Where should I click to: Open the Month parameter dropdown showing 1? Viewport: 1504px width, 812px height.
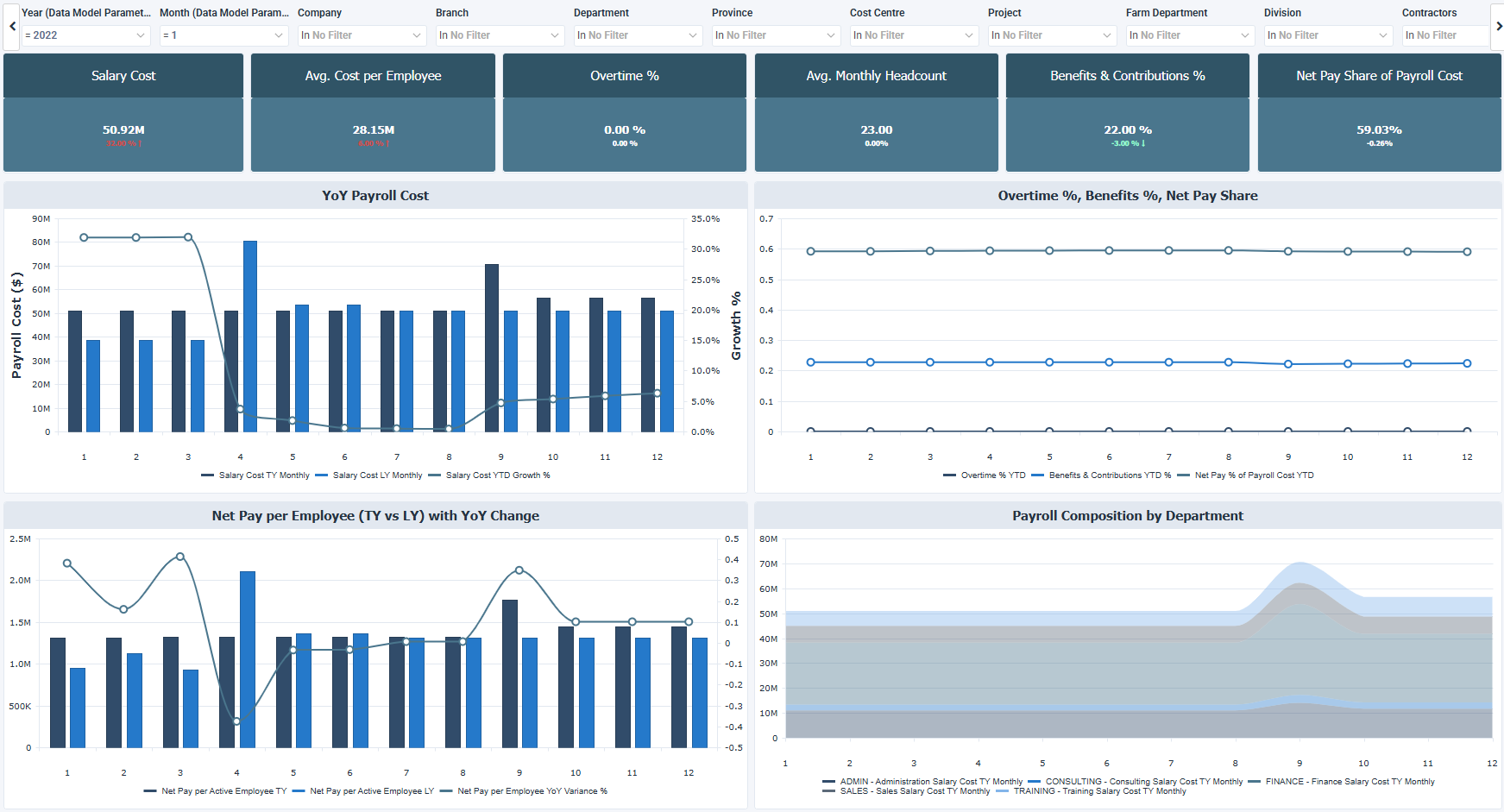pos(223,35)
